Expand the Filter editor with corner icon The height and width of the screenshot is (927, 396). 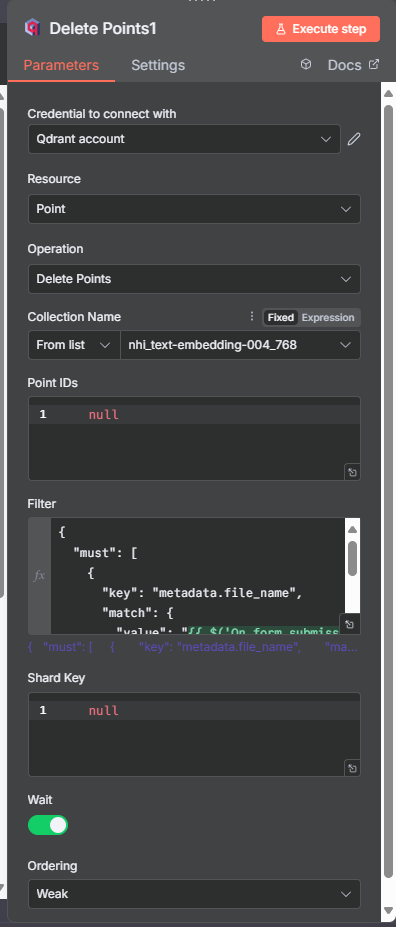tap(349, 624)
